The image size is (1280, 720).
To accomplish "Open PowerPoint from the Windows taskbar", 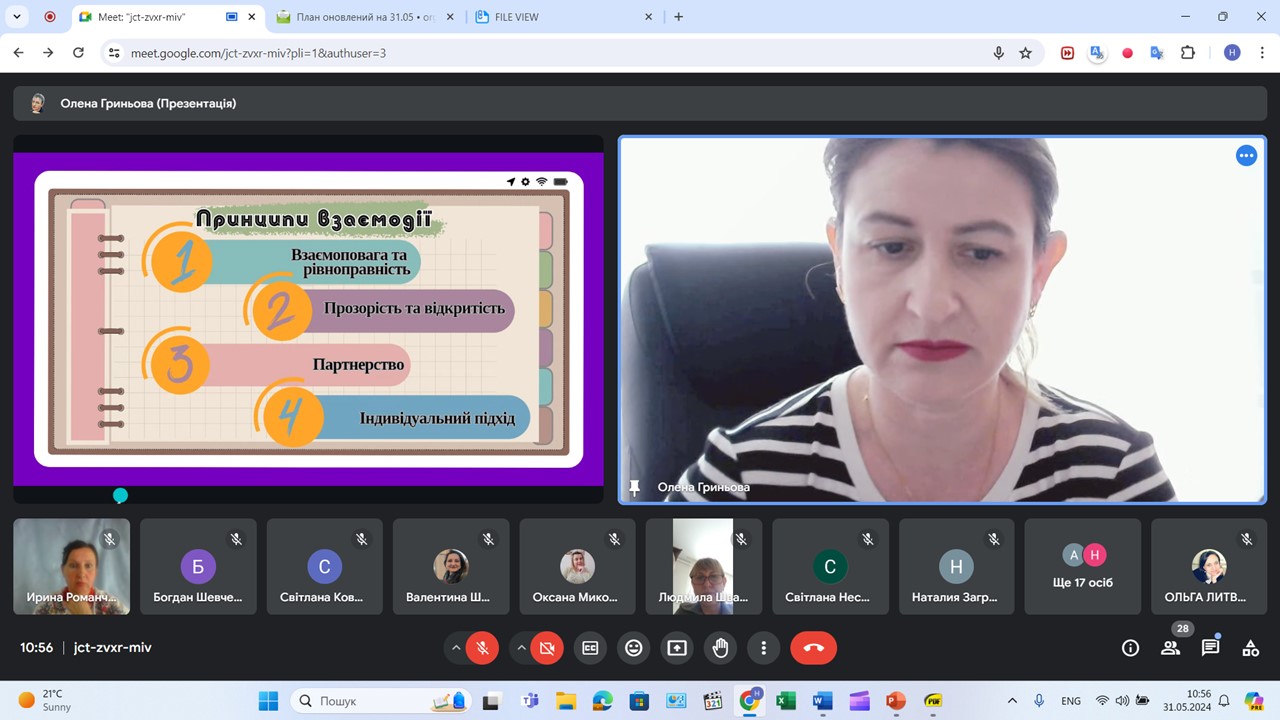I will (x=895, y=701).
